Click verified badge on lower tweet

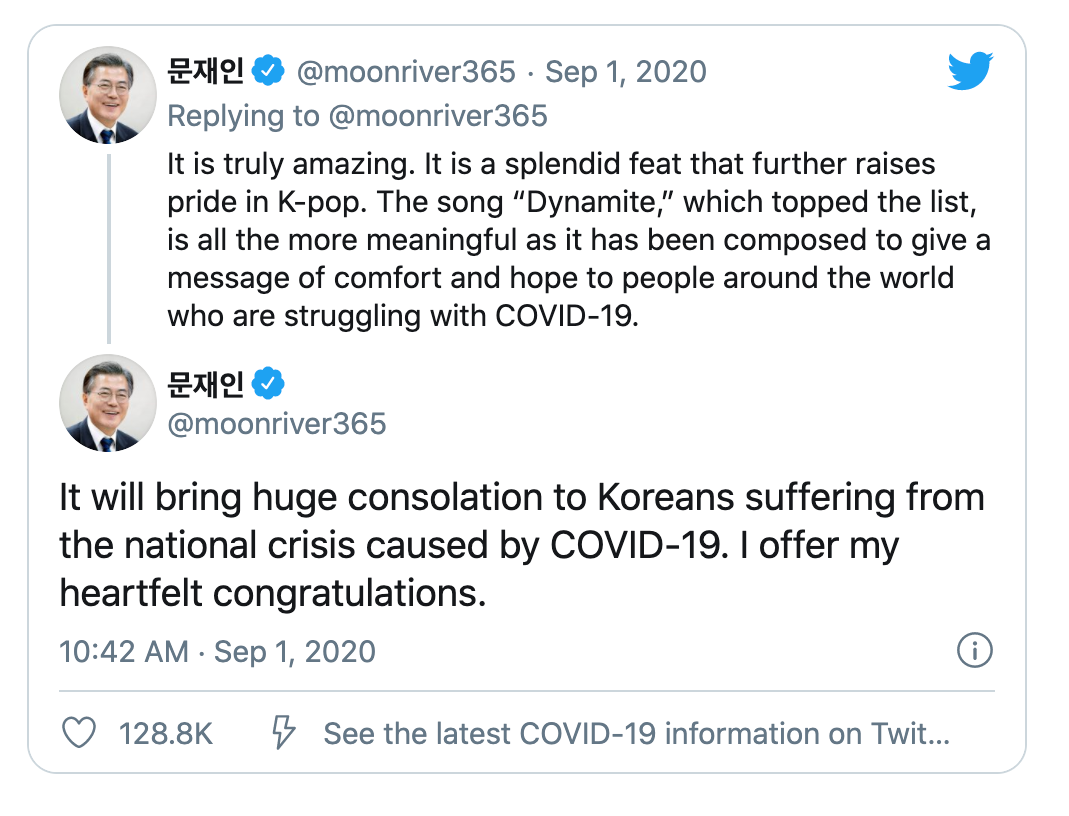pyautogui.click(x=268, y=382)
